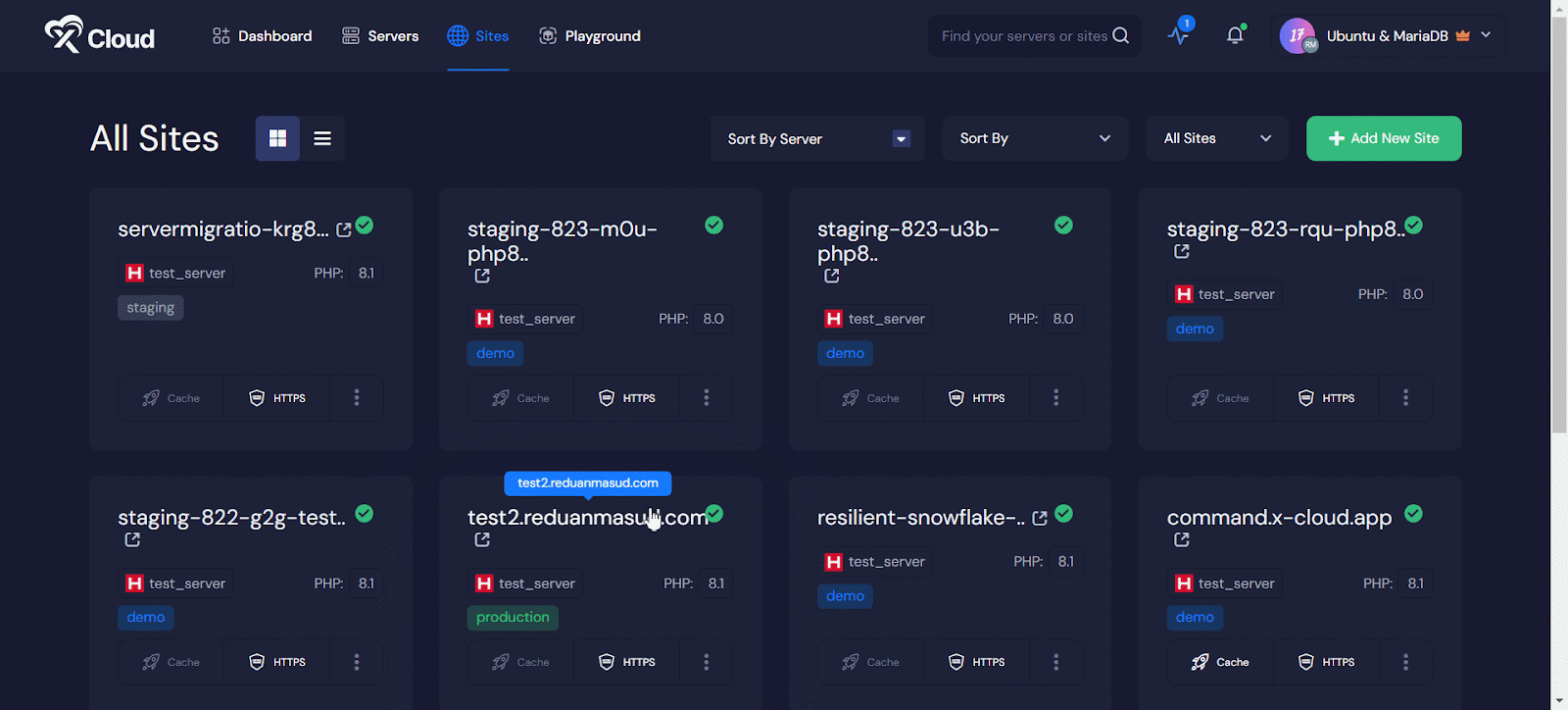Go to the Servers tab
The height and width of the screenshot is (710, 1568).
coord(380,36)
